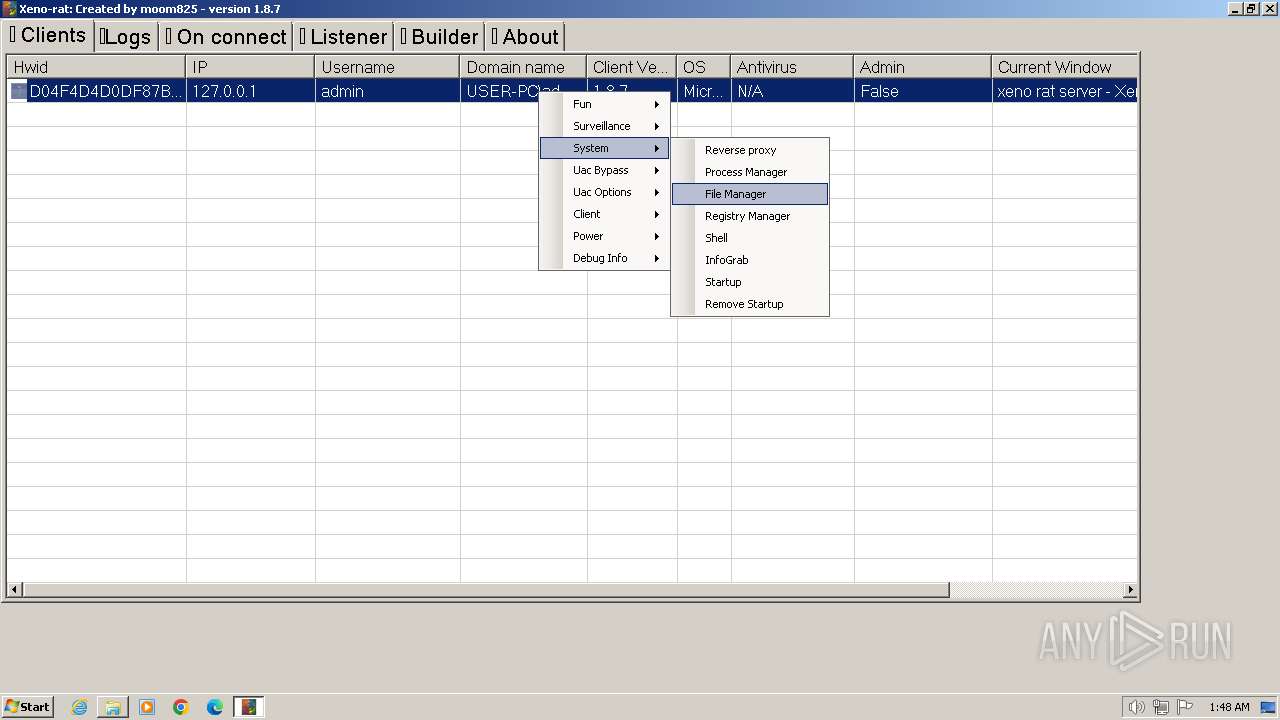Open Process Manager from the submenu
The height and width of the screenshot is (720, 1280).
click(750, 172)
